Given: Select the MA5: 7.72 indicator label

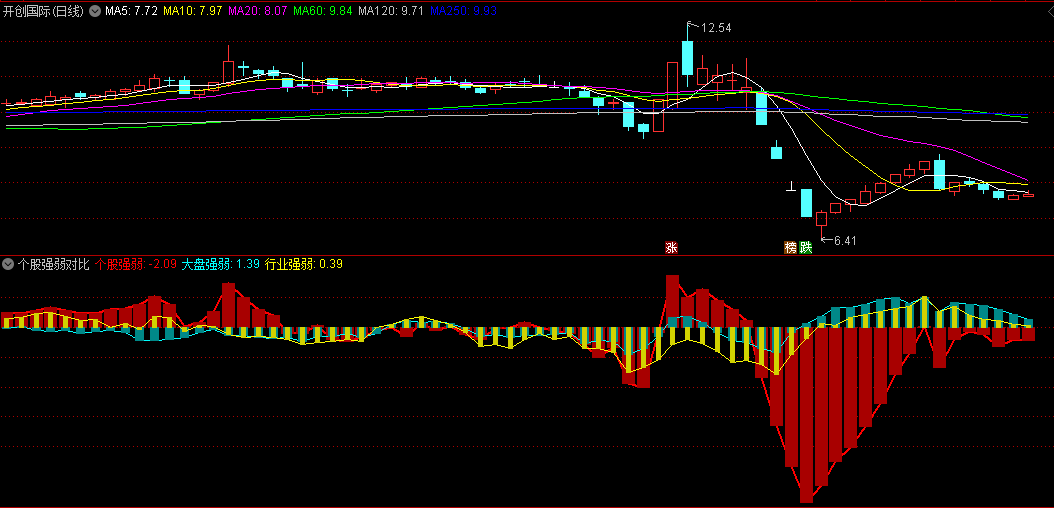Looking at the screenshot, I should [131, 11].
